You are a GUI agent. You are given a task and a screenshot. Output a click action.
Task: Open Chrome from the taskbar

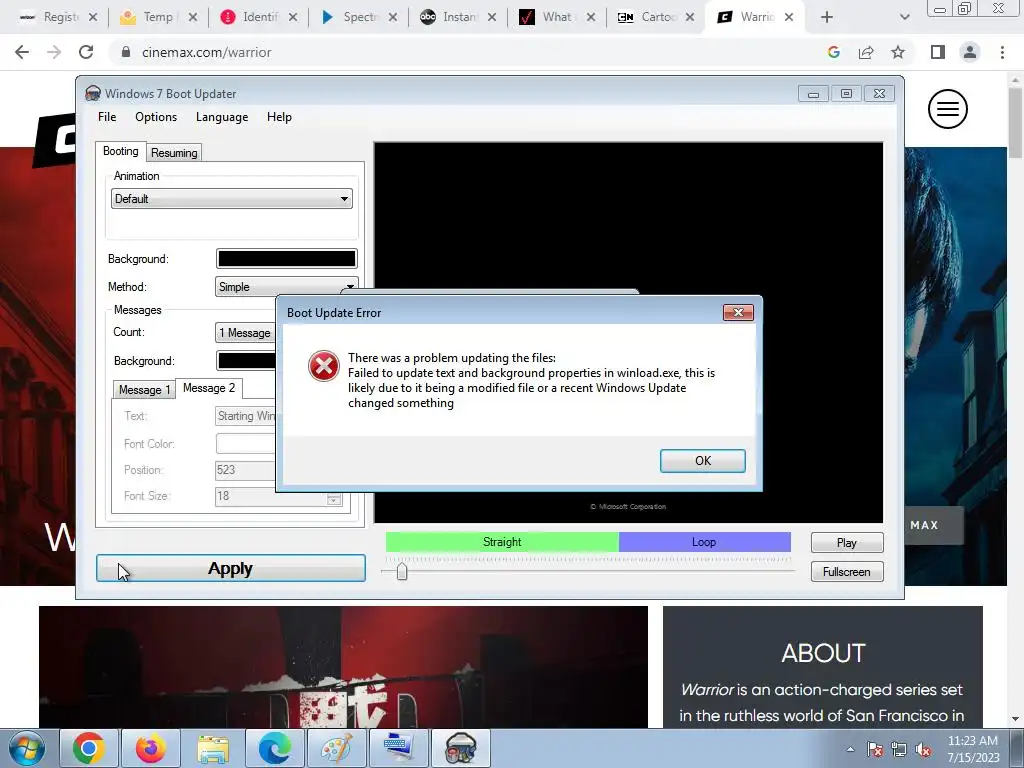(88, 748)
